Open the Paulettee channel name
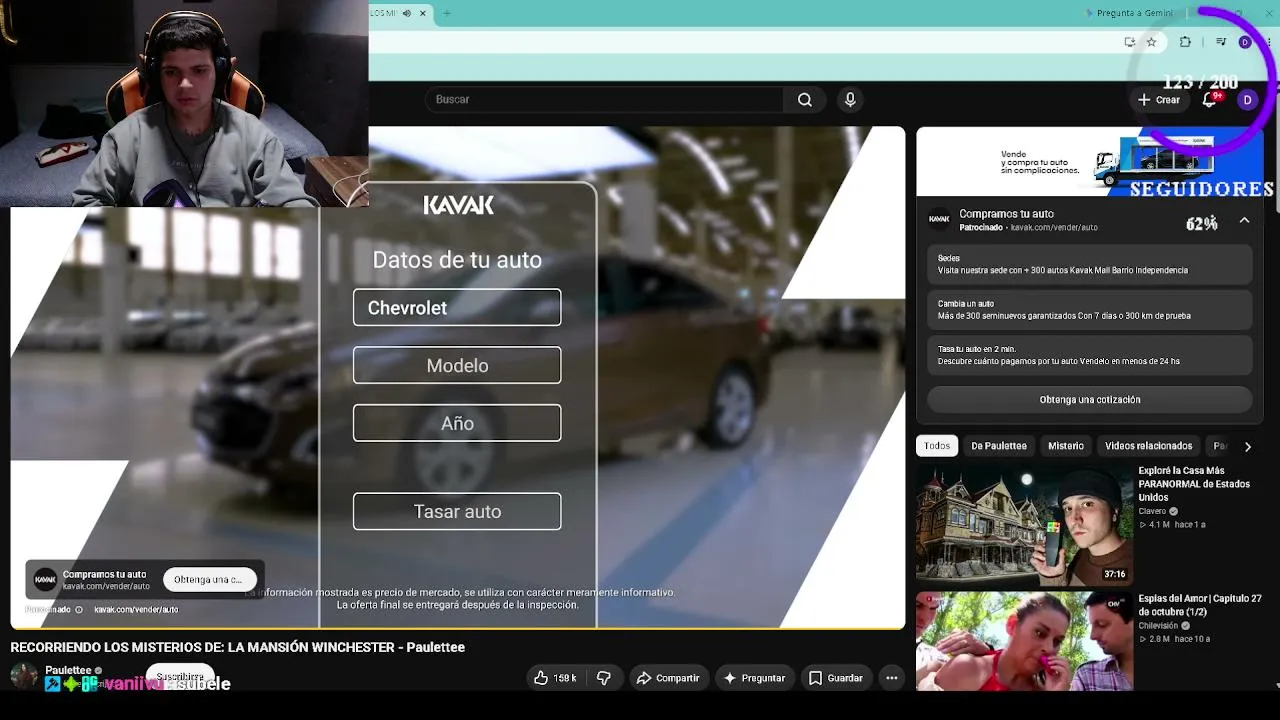 (x=68, y=670)
